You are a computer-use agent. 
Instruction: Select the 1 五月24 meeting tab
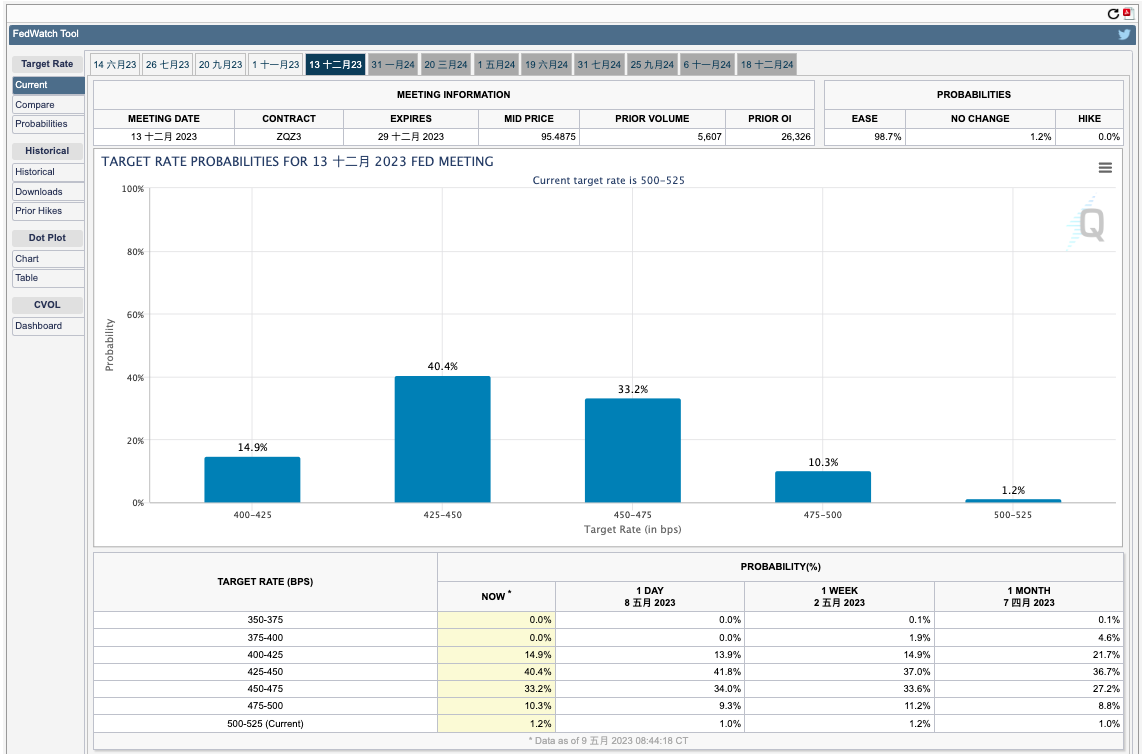click(497, 65)
